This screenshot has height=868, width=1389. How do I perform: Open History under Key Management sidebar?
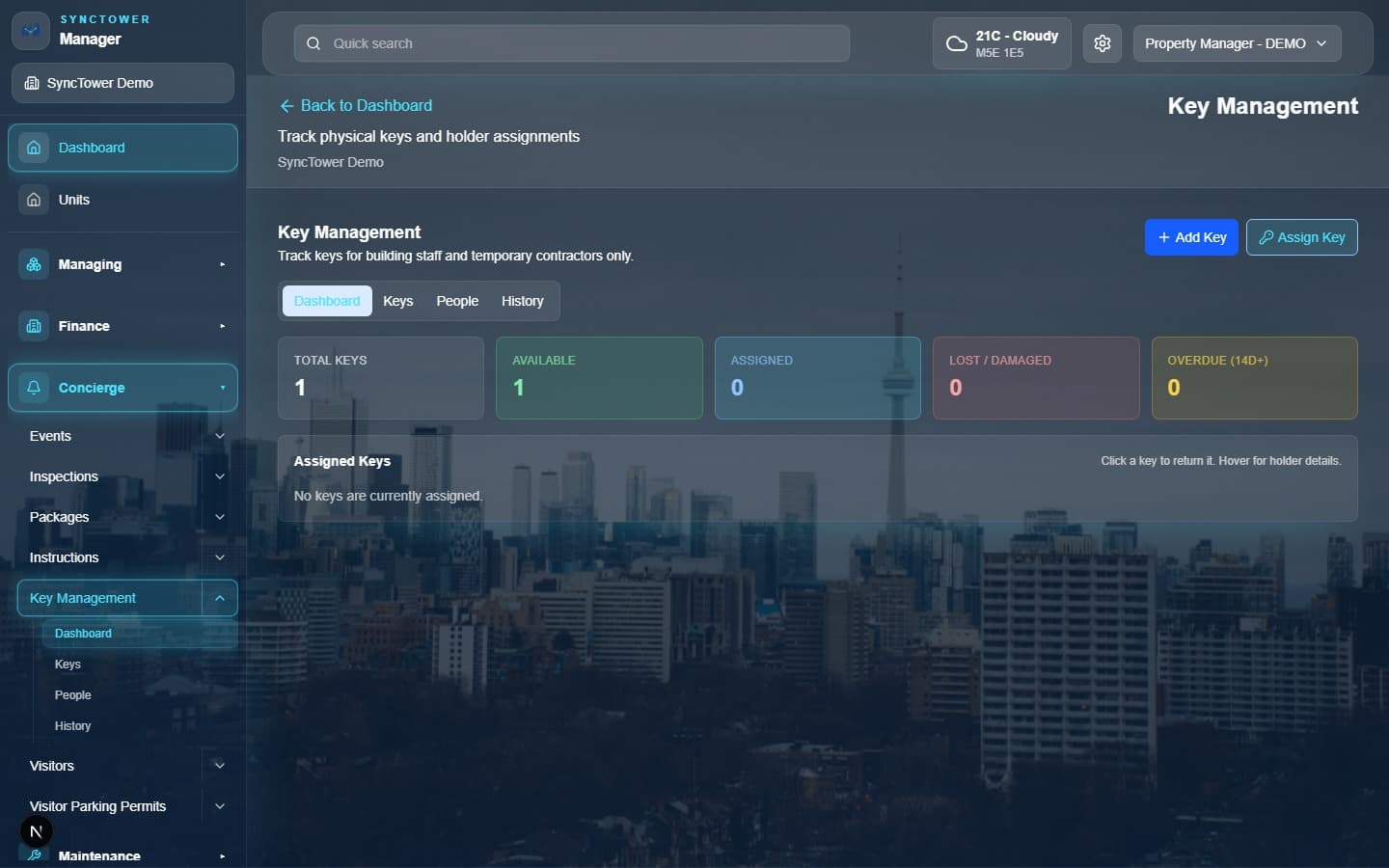[72, 726]
